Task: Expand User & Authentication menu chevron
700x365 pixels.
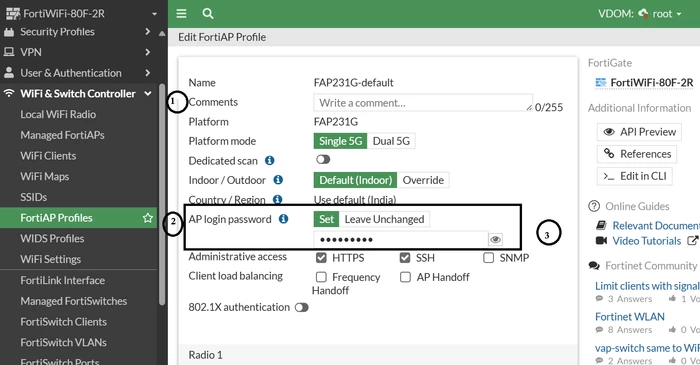Action: (x=148, y=72)
